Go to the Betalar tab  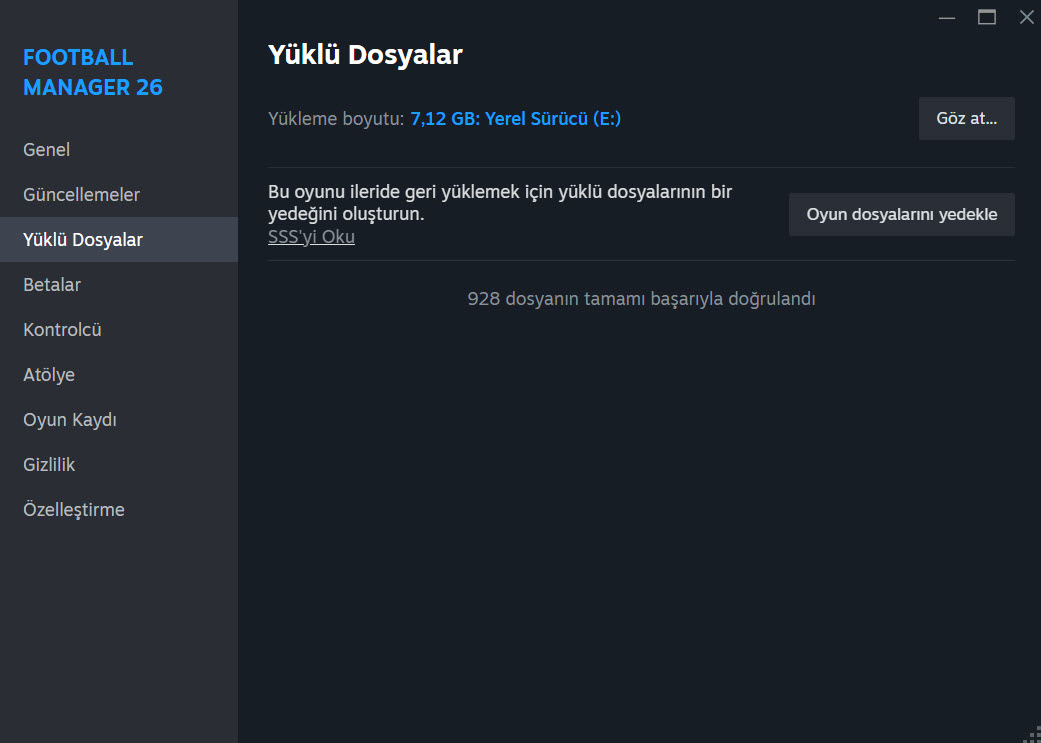(x=52, y=285)
